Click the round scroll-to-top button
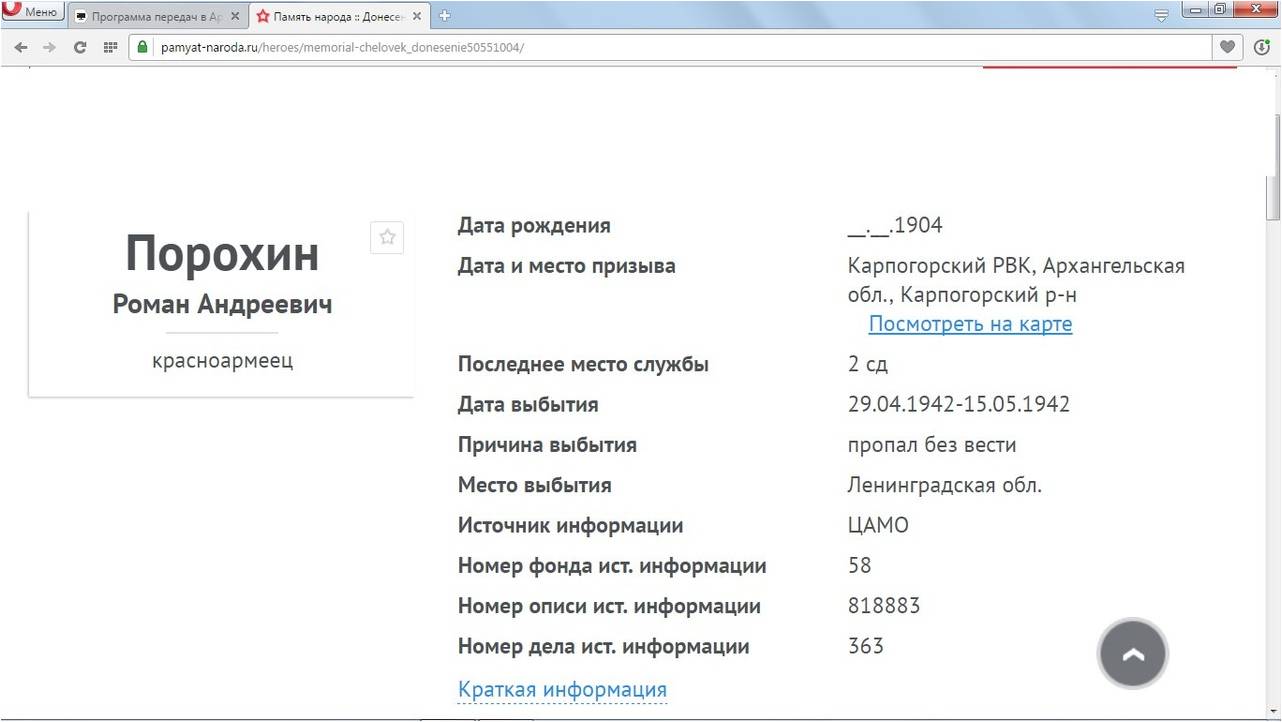Screen dimensions: 1282x722 1133,654
